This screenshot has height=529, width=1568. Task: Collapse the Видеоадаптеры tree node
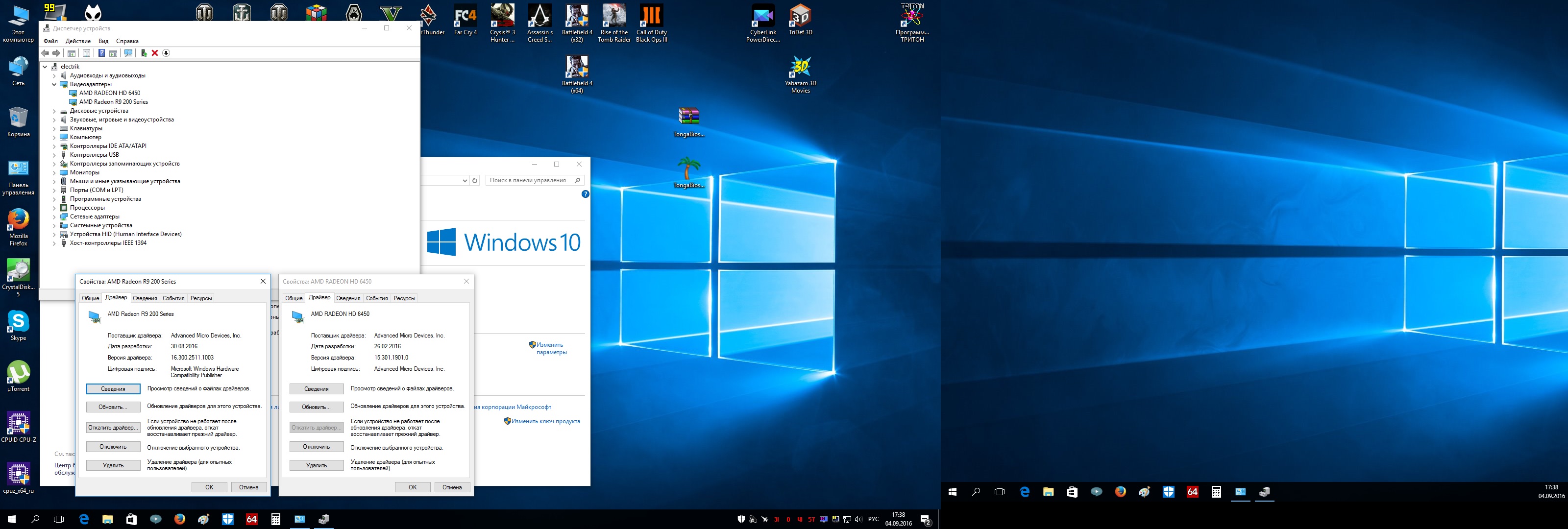(54, 85)
